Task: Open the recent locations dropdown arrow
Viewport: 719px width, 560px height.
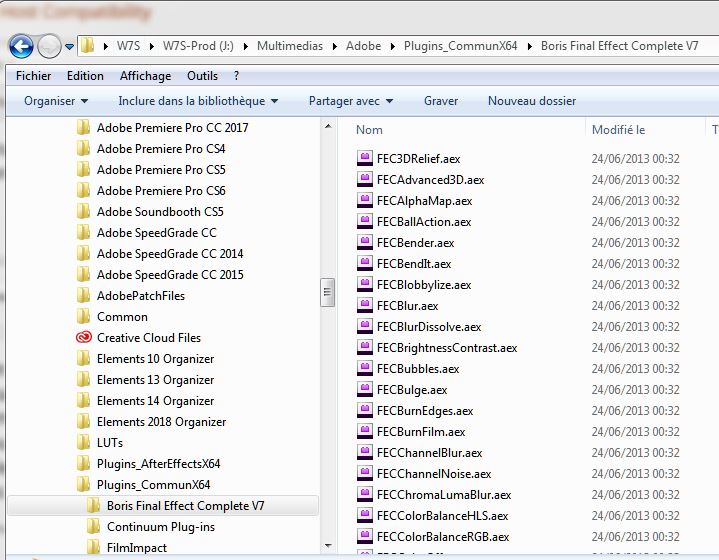Action: 69,46
